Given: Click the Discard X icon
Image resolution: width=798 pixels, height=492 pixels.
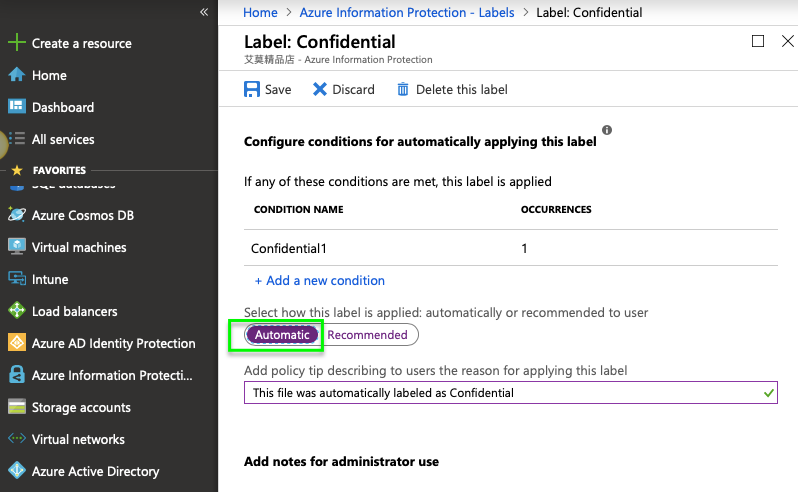Looking at the screenshot, I should (320, 89).
